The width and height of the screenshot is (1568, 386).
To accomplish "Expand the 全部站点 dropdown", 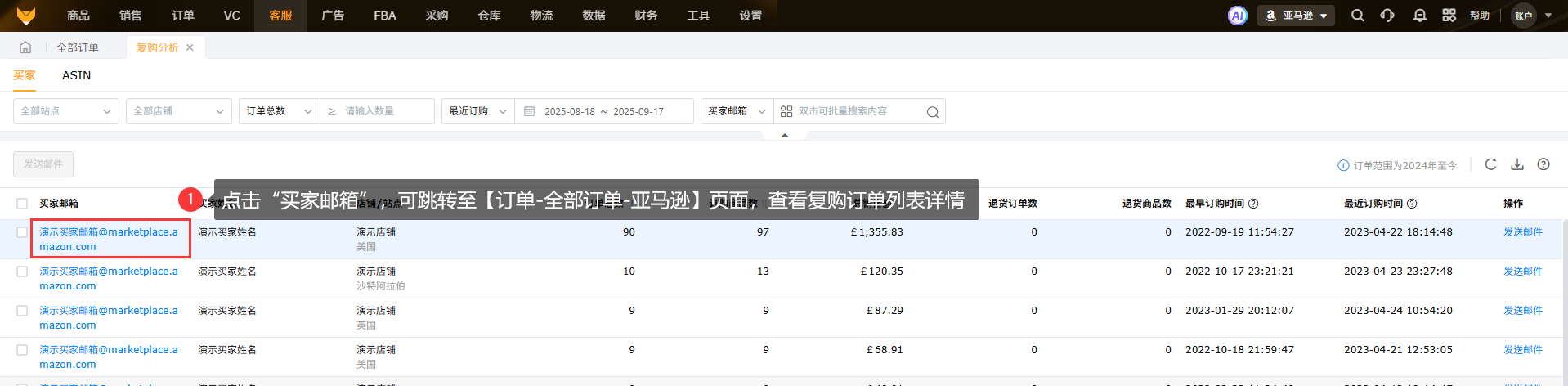I will (x=66, y=111).
